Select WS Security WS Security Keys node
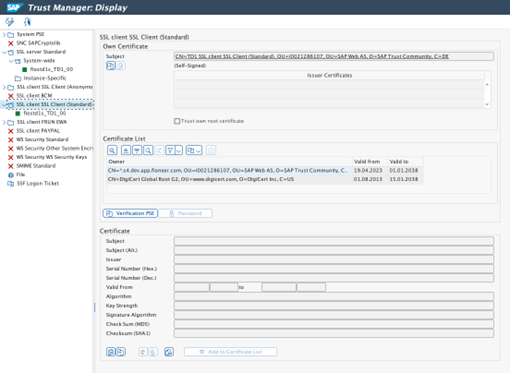Screen dimensions: 510x373 [x=52, y=157]
